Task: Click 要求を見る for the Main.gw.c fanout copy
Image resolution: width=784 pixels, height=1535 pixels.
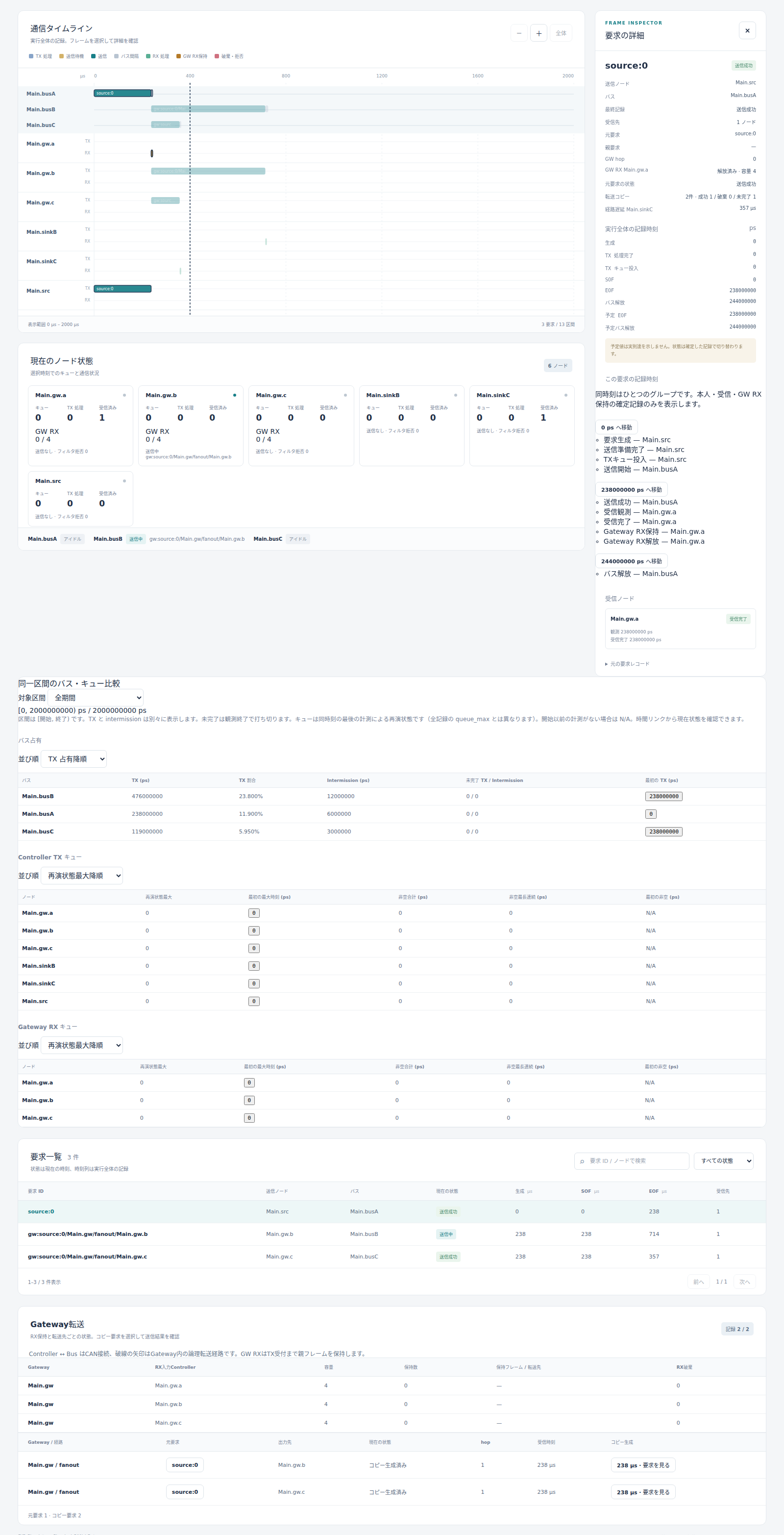Action: click(643, 1492)
